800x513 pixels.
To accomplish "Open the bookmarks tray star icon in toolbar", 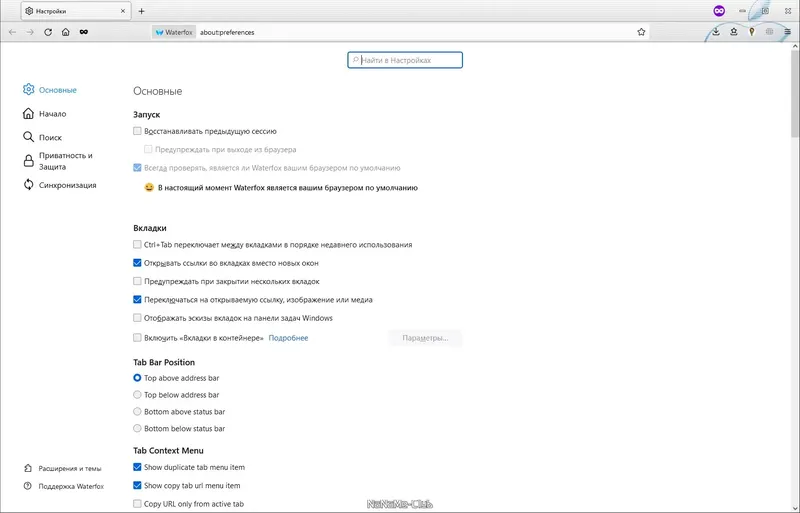I will pos(734,32).
